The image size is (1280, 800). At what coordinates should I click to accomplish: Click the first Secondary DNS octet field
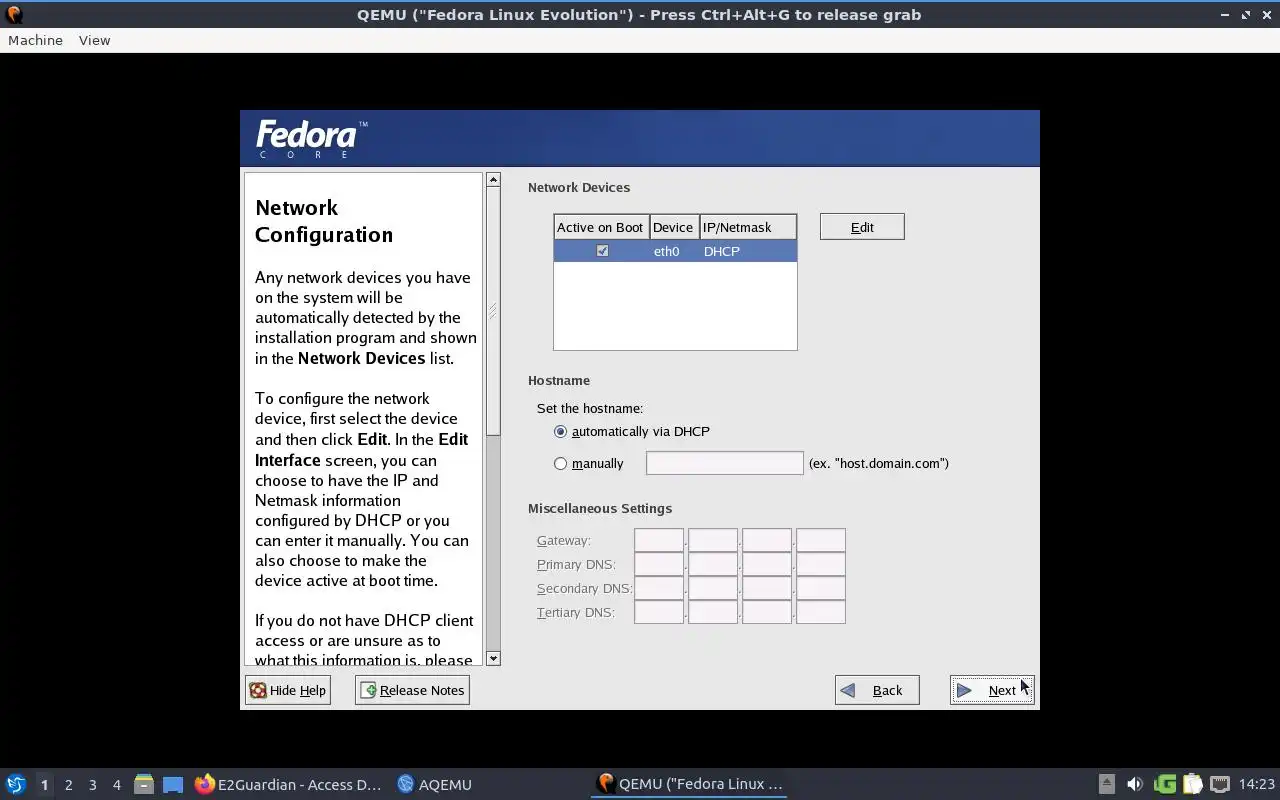tap(659, 588)
